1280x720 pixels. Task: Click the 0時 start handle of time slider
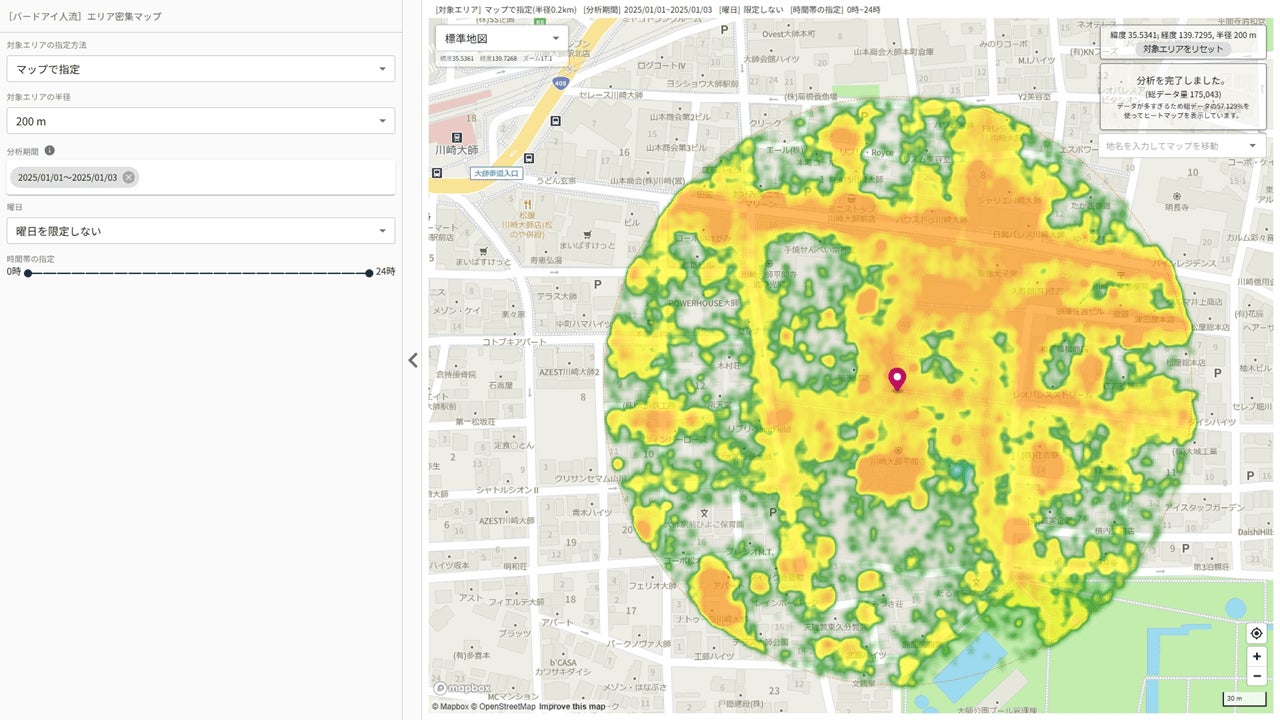(28, 272)
